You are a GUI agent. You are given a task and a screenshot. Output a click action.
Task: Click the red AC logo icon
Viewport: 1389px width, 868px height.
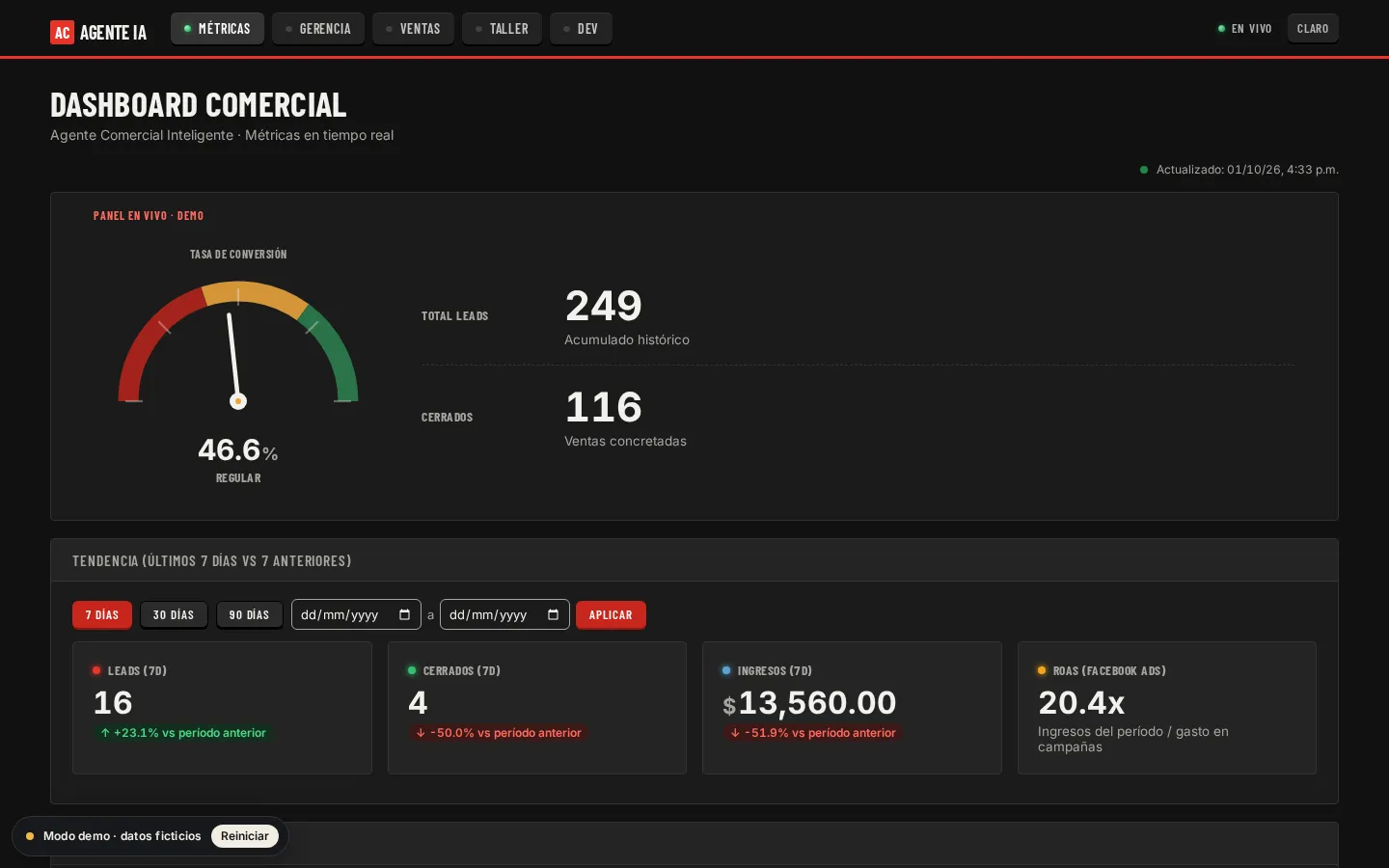point(62,32)
